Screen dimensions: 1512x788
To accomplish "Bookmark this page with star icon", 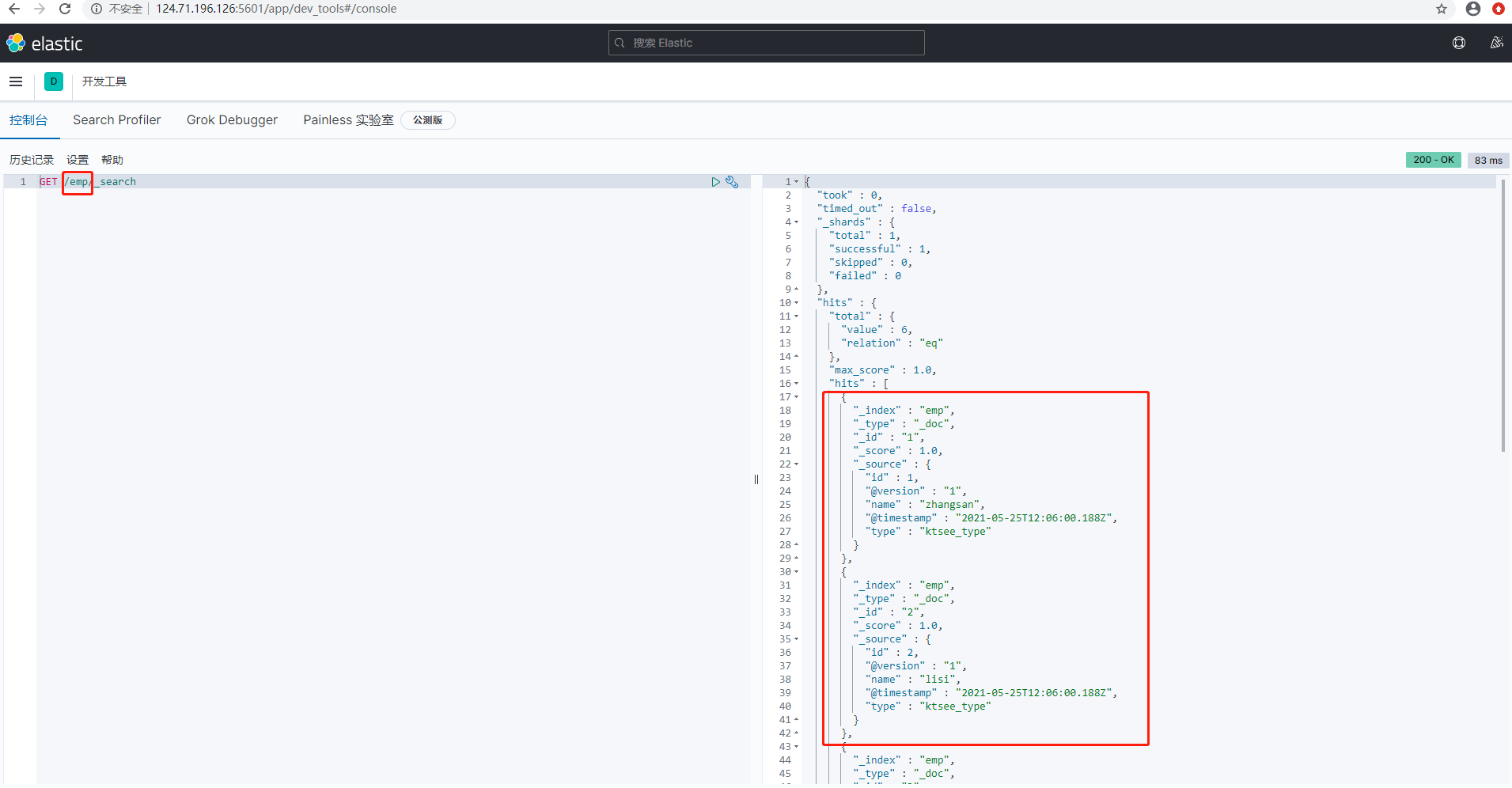I will 1441,9.
